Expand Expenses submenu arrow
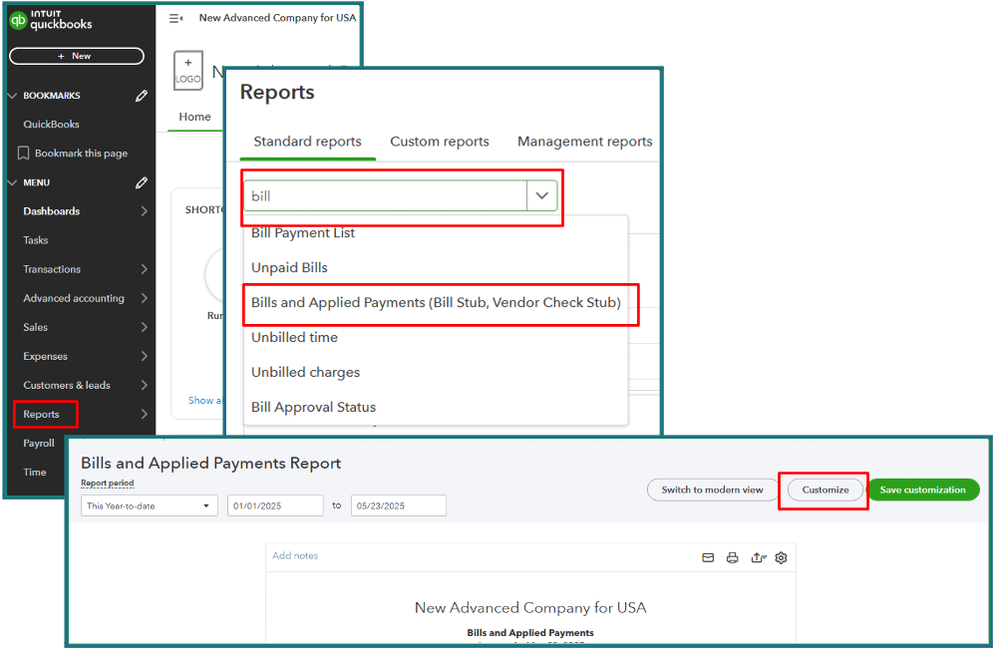This screenshot has width=999, height=653. (144, 356)
